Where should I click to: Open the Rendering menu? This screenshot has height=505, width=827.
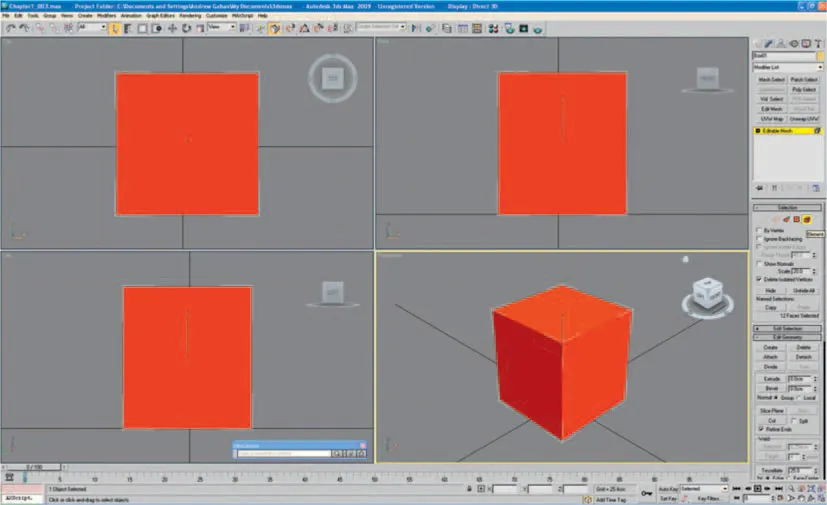click(191, 16)
